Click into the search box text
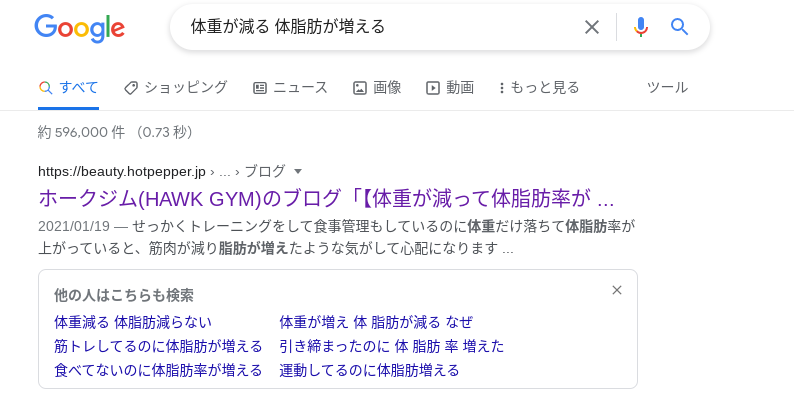 [x=288, y=27]
